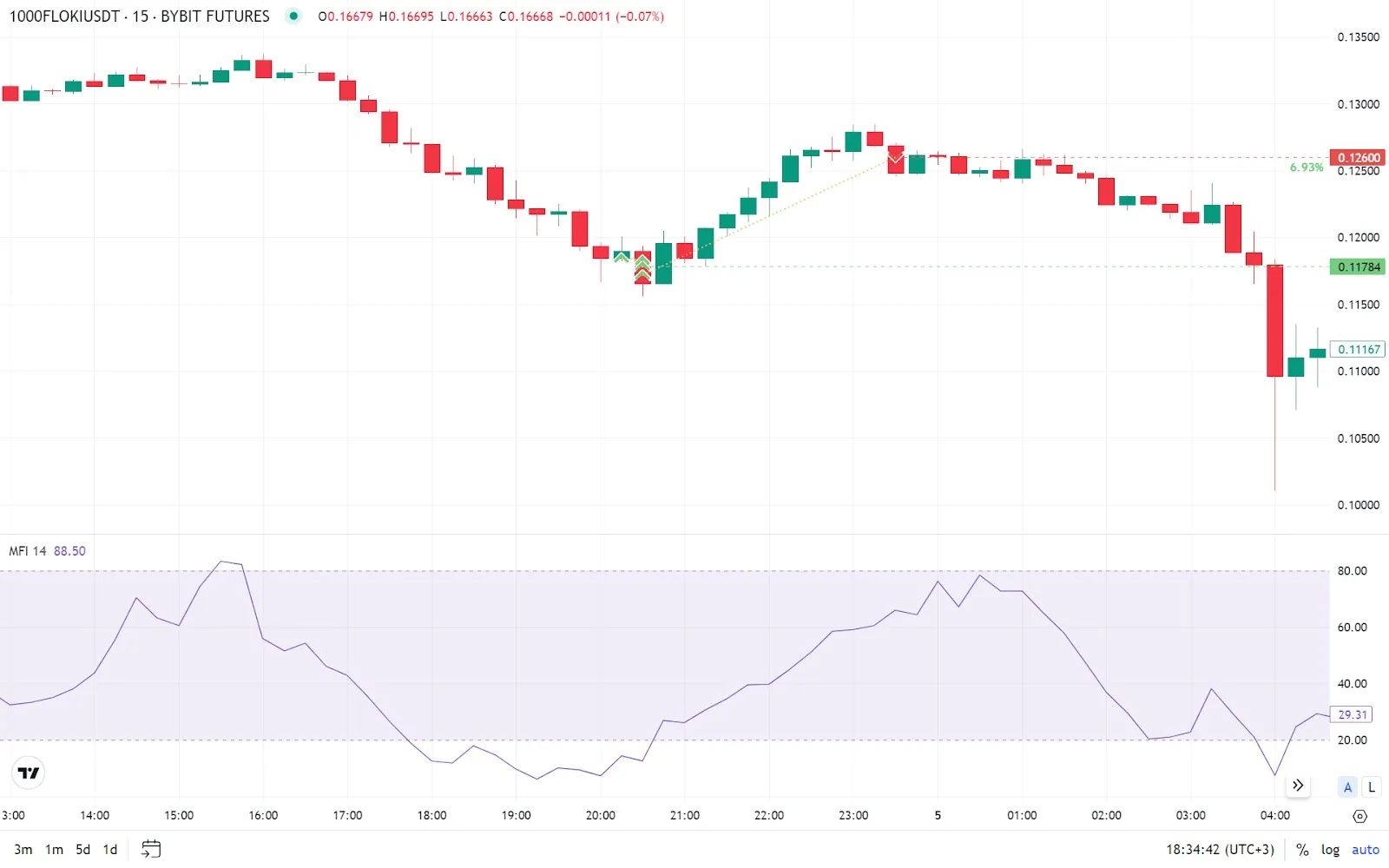Click the down-arrow sell signal marker
Screen dimensions: 1389x868
tap(895, 158)
